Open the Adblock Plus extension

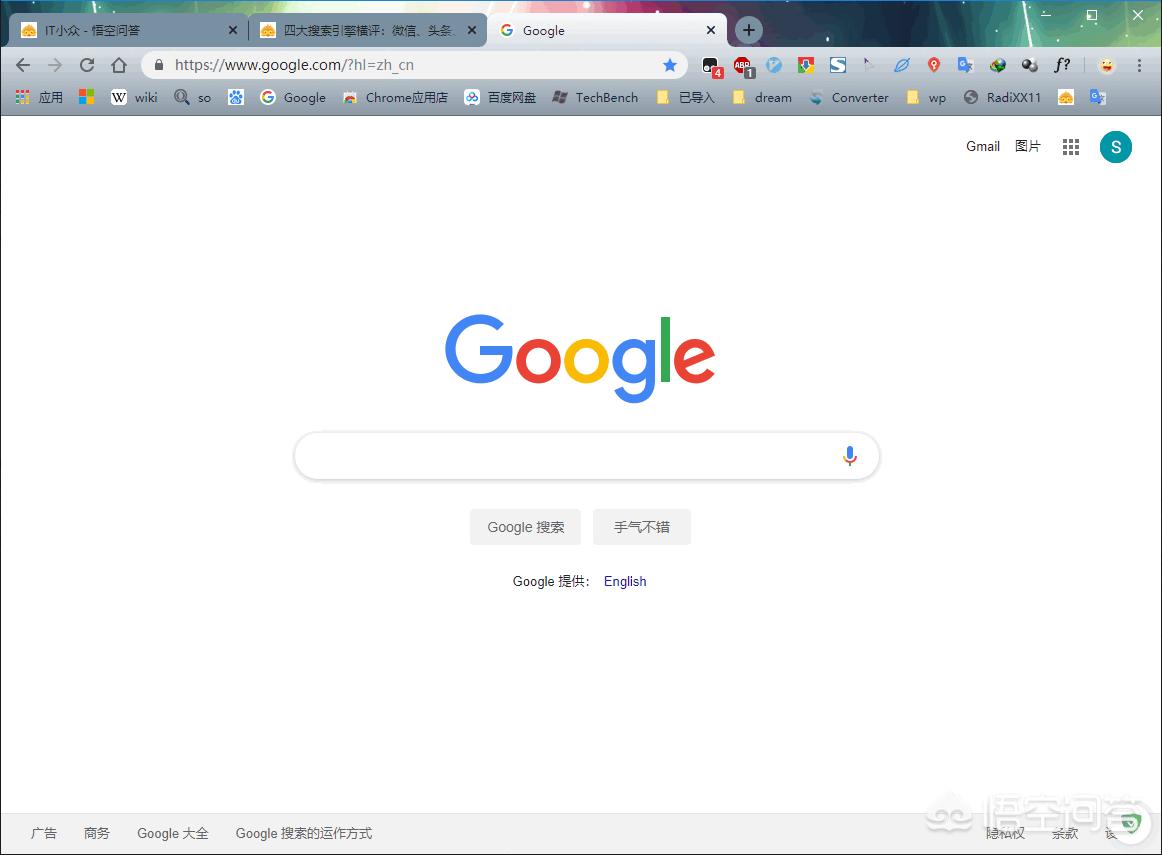(x=743, y=67)
